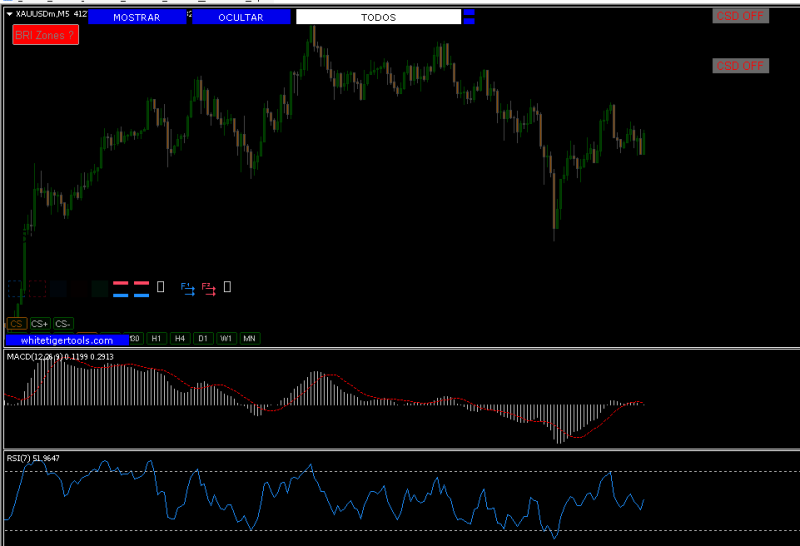The width and height of the screenshot is (800, 546).
Task: Switch to the W1 timeframe
Action: (227, 338)
